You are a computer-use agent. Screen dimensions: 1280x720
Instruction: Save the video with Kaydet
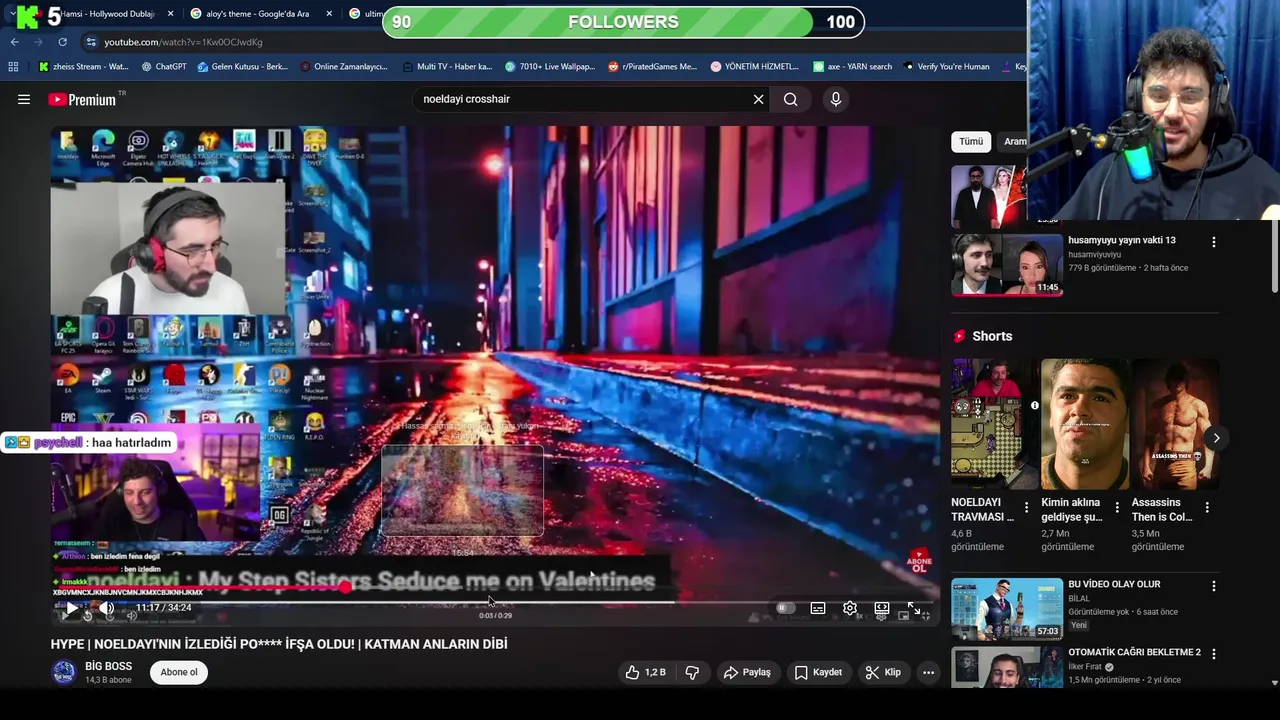click(818, 672)
